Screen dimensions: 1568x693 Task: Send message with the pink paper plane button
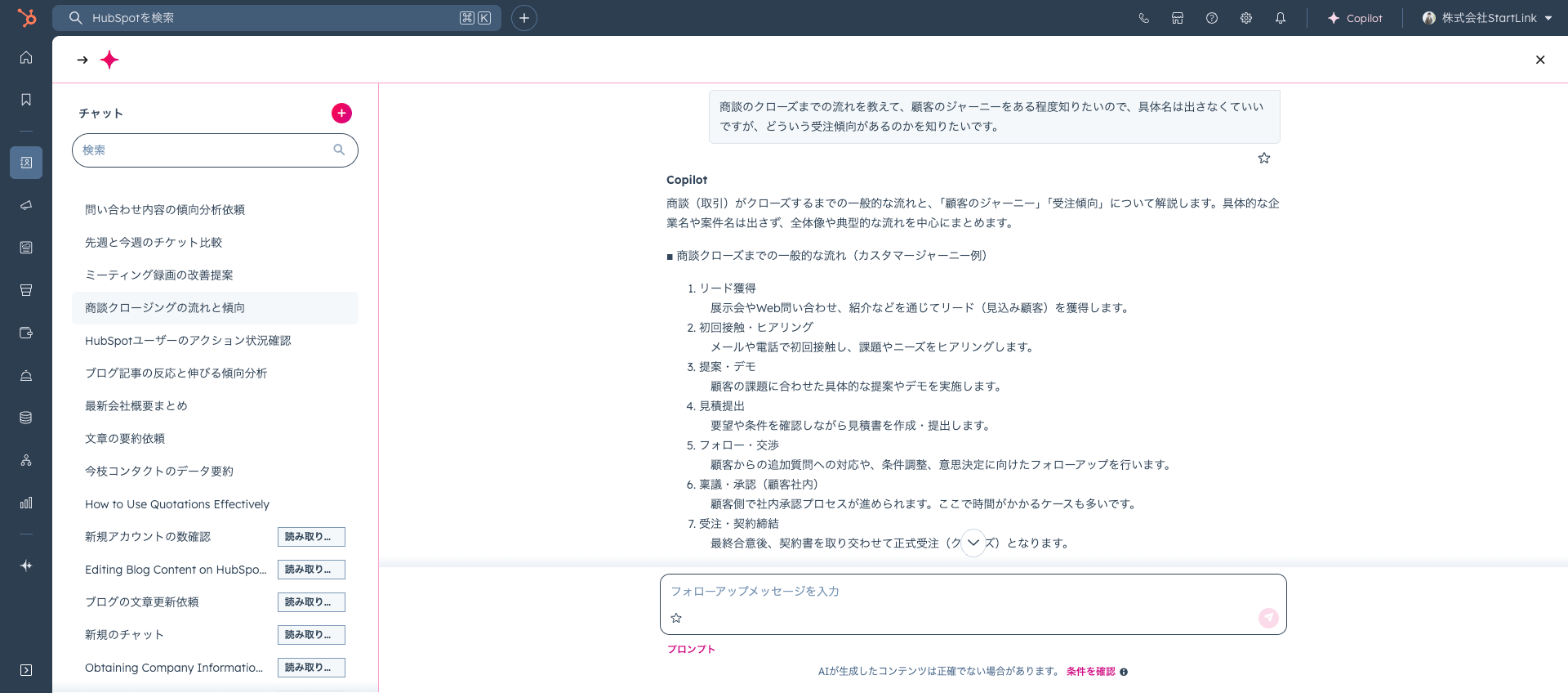[x=1268, y=618]
